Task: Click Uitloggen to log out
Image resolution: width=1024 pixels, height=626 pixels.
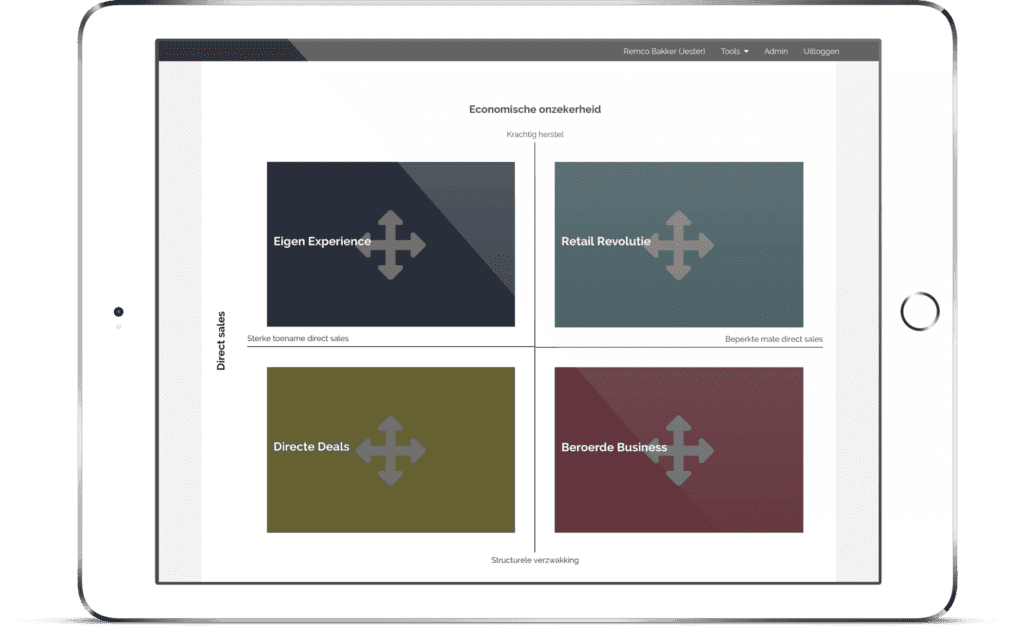Action: (821, 51)
